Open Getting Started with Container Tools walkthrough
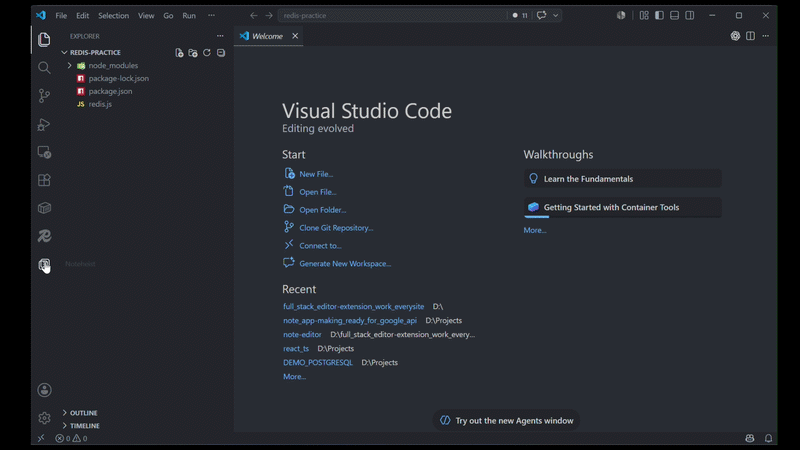The image size is (800, 450). click(x=622, y=207)
